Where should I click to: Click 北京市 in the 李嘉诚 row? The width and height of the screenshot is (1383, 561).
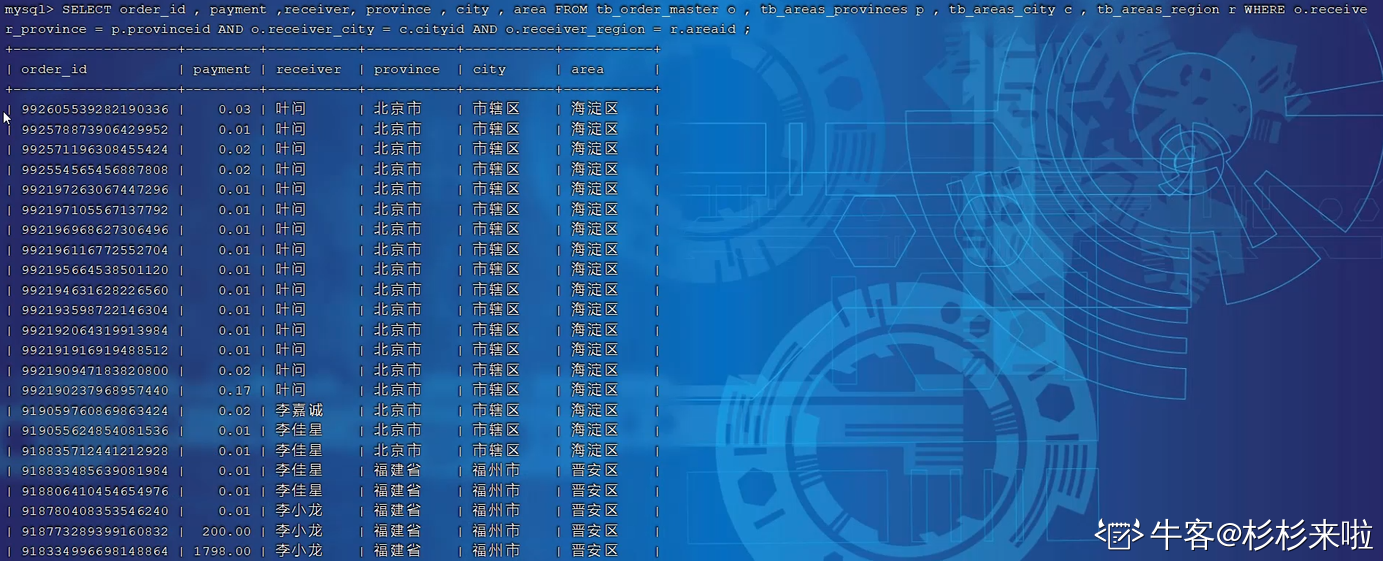[398, 411]
